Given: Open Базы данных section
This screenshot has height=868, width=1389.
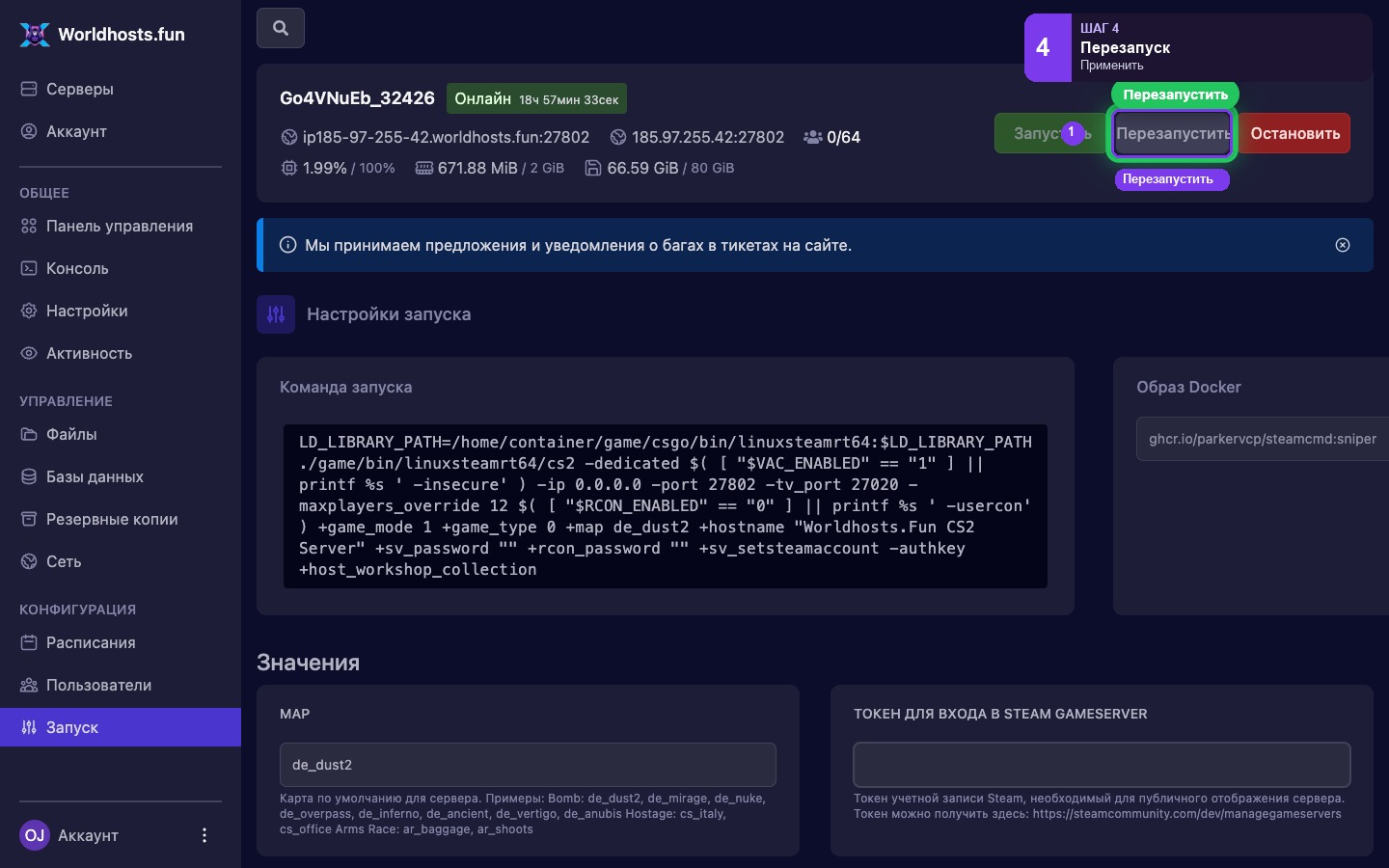Looking at the screenshot, I should (121, 476).
